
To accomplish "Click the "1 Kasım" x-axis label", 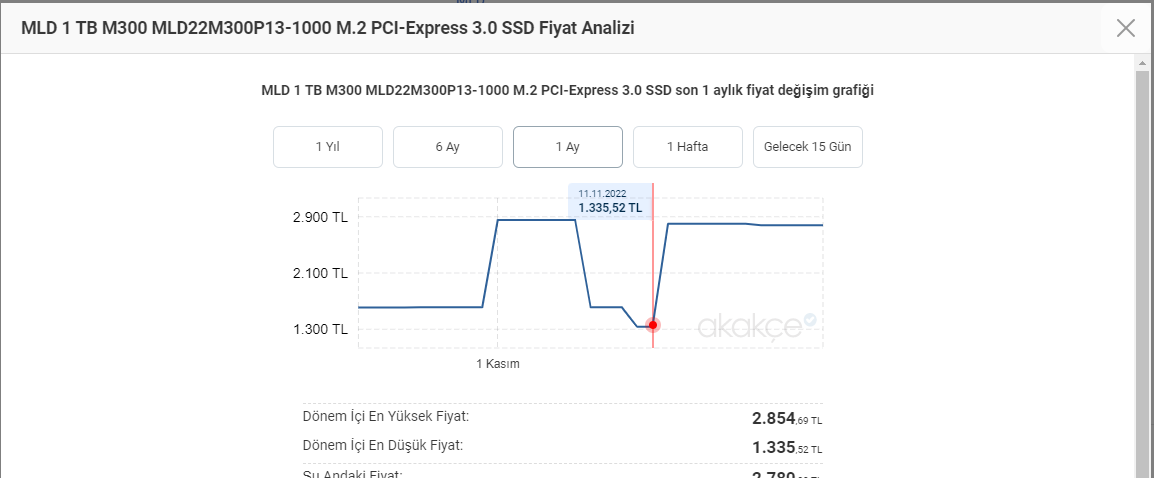I will click(x=498, y=364).
